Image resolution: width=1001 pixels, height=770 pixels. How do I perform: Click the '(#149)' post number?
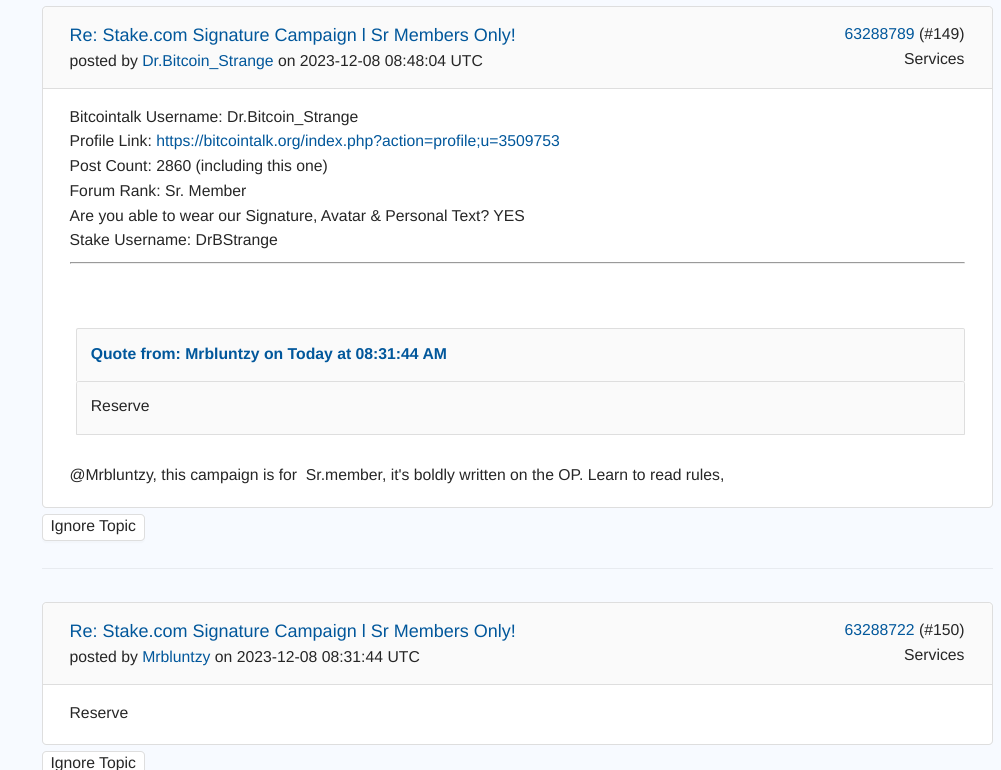pos(942,34)
